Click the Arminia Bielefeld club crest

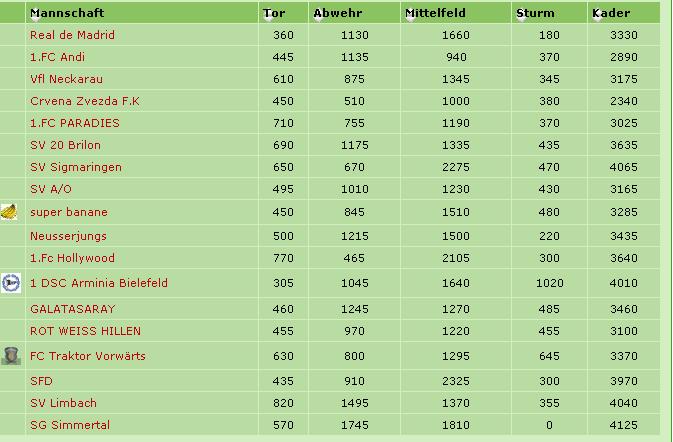point(11,283)
